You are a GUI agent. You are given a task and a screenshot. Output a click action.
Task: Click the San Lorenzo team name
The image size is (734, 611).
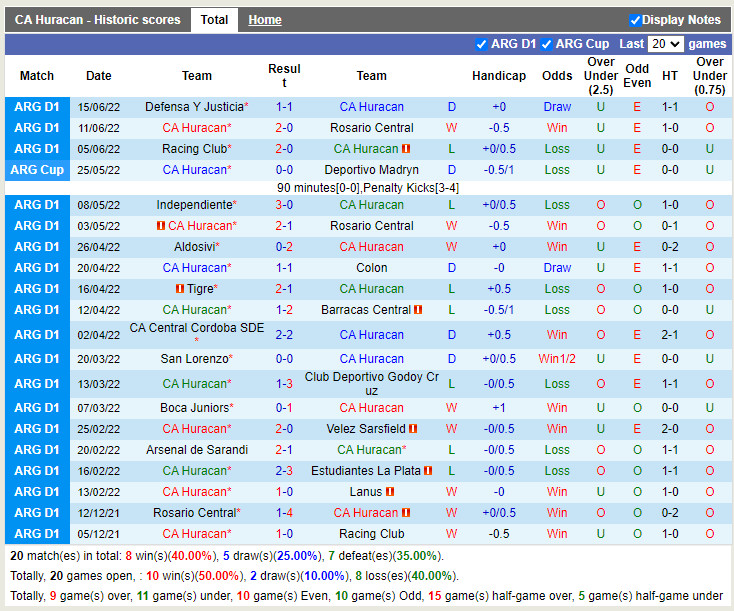(194, 359)
